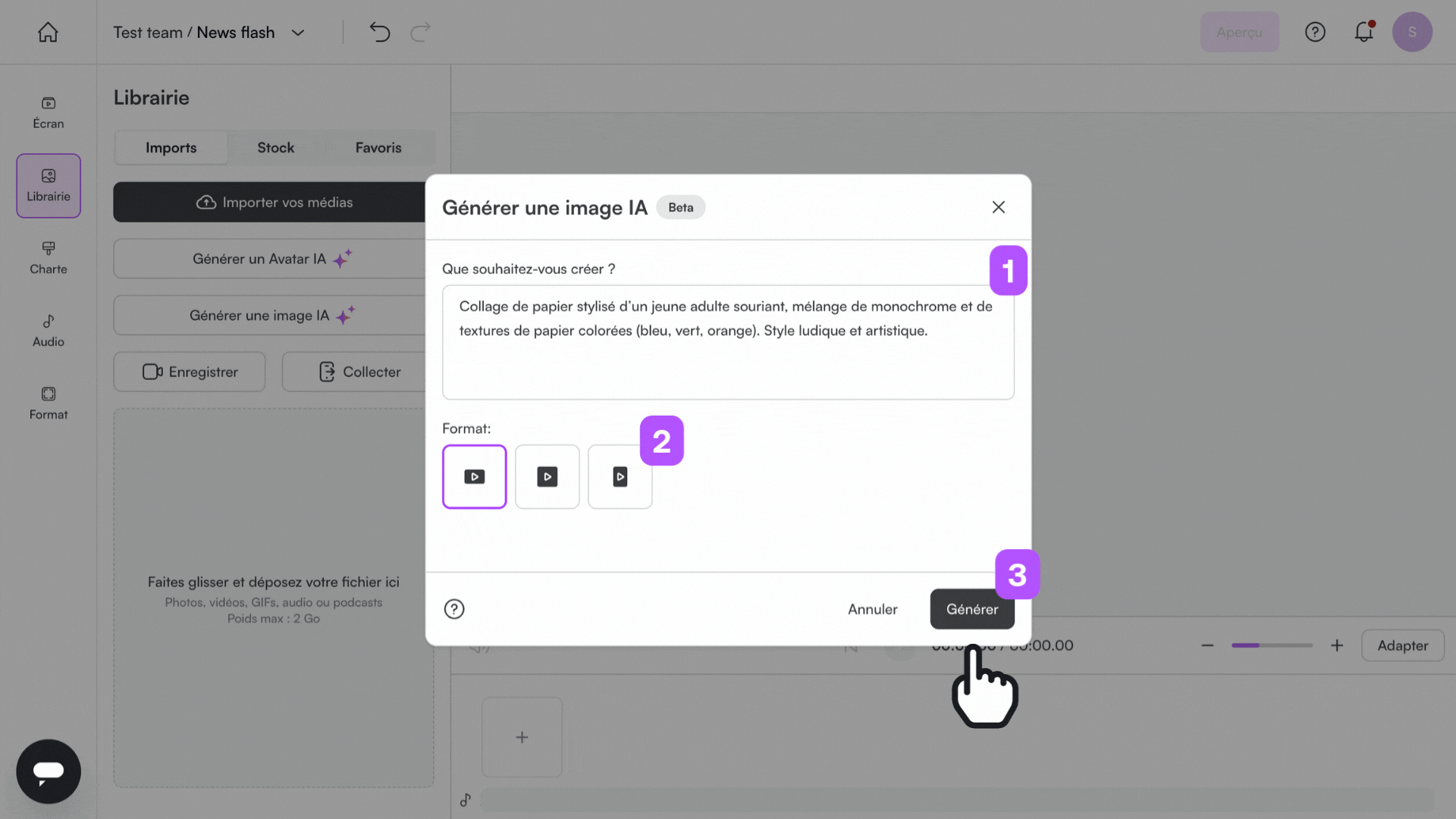Click the Générer button
This screenshot has width=1456, height=819.
point(971,609)
